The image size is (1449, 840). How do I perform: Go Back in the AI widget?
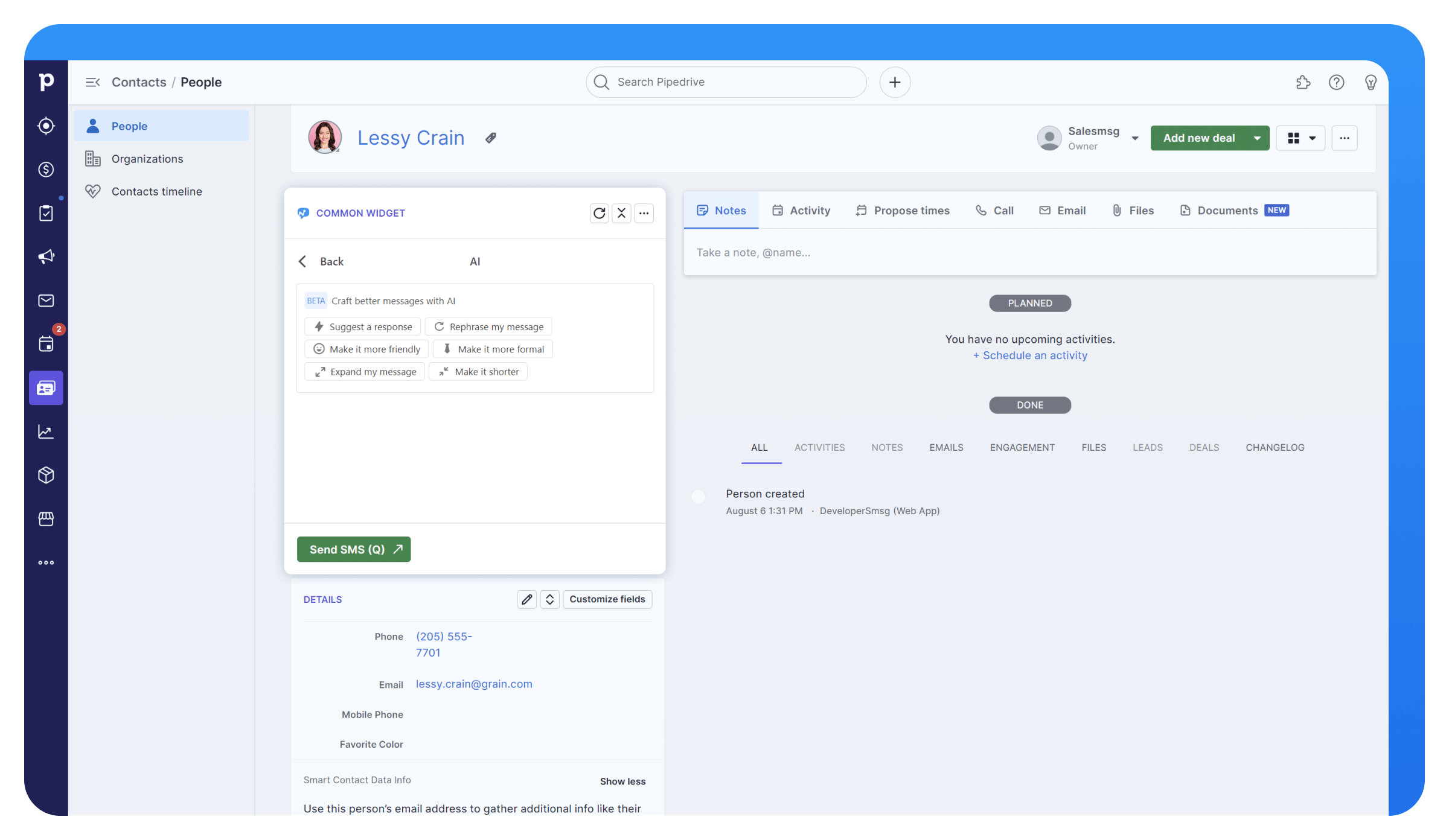click(321, 261)
